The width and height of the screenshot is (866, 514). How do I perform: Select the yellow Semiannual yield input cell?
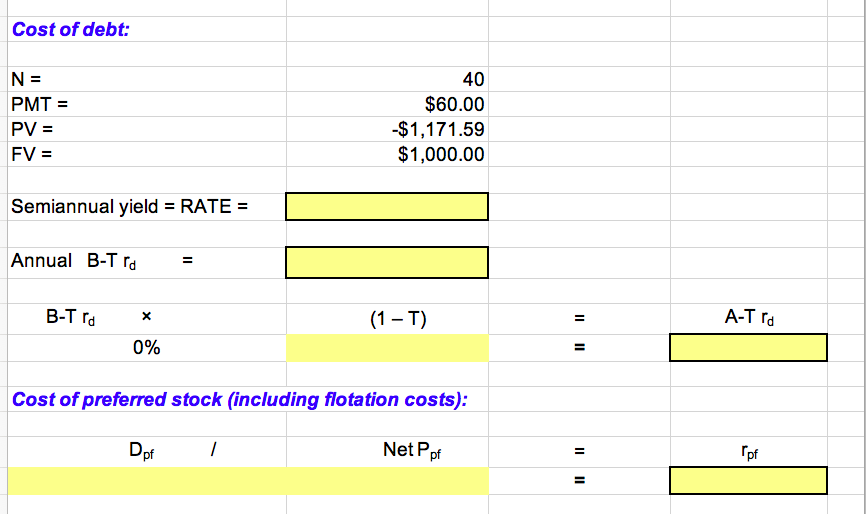pyautogui.click(x=387, y=206)
